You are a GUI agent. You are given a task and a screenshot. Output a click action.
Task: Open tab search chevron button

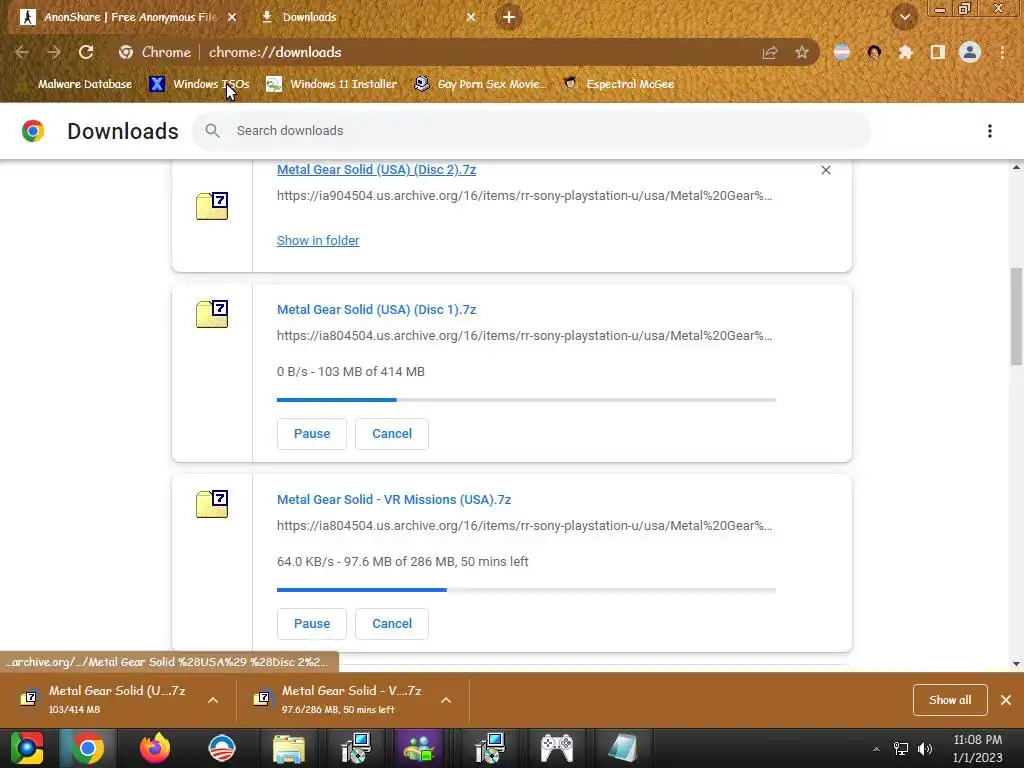(905, 17)
